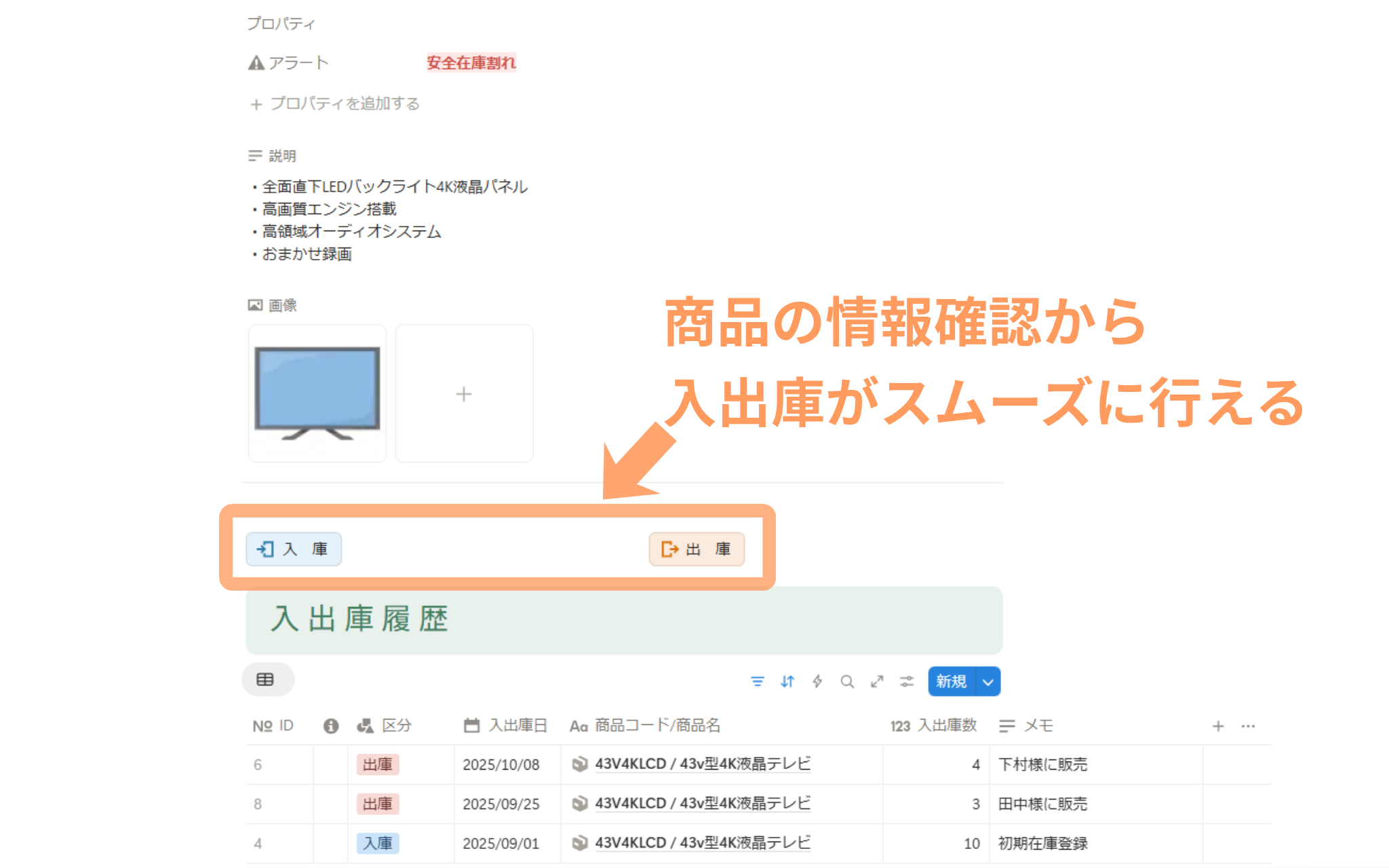
Task: Add an image via the empty plus tile
Action: (x=464, y=393)
